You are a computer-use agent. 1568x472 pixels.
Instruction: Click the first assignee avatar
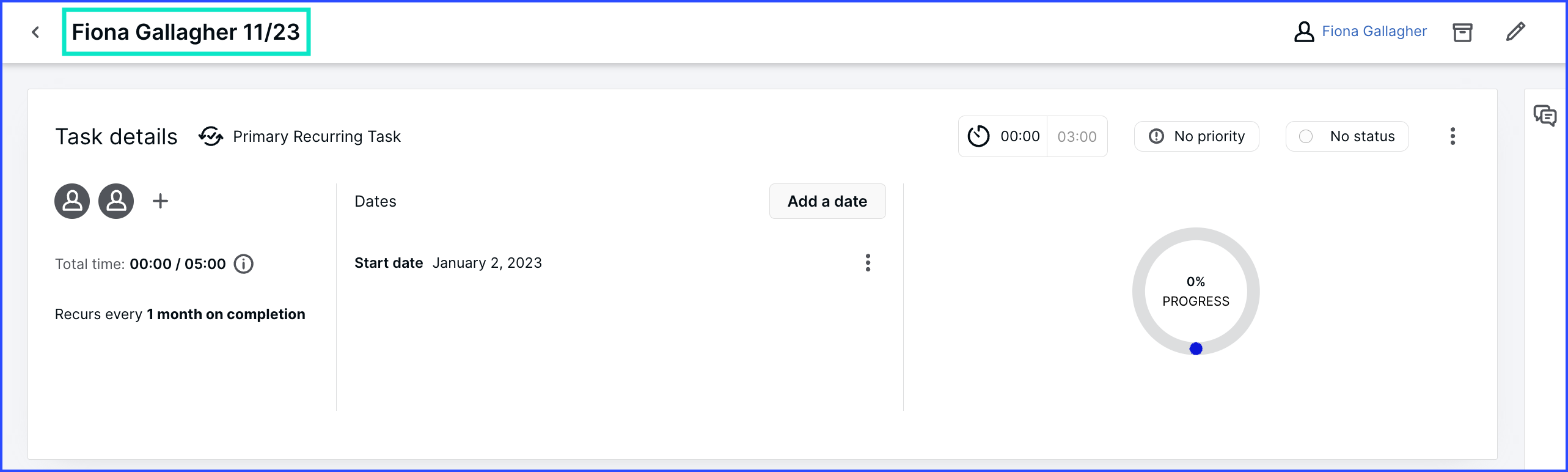point(72,201)
